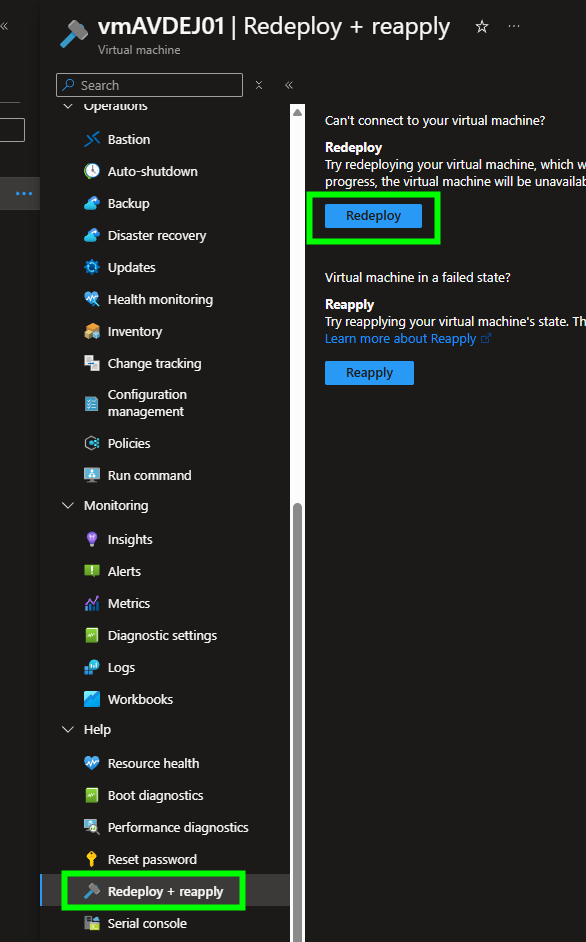
Task: Select the Redeploy + reapply menu item
Action: (x=165, y=891)
